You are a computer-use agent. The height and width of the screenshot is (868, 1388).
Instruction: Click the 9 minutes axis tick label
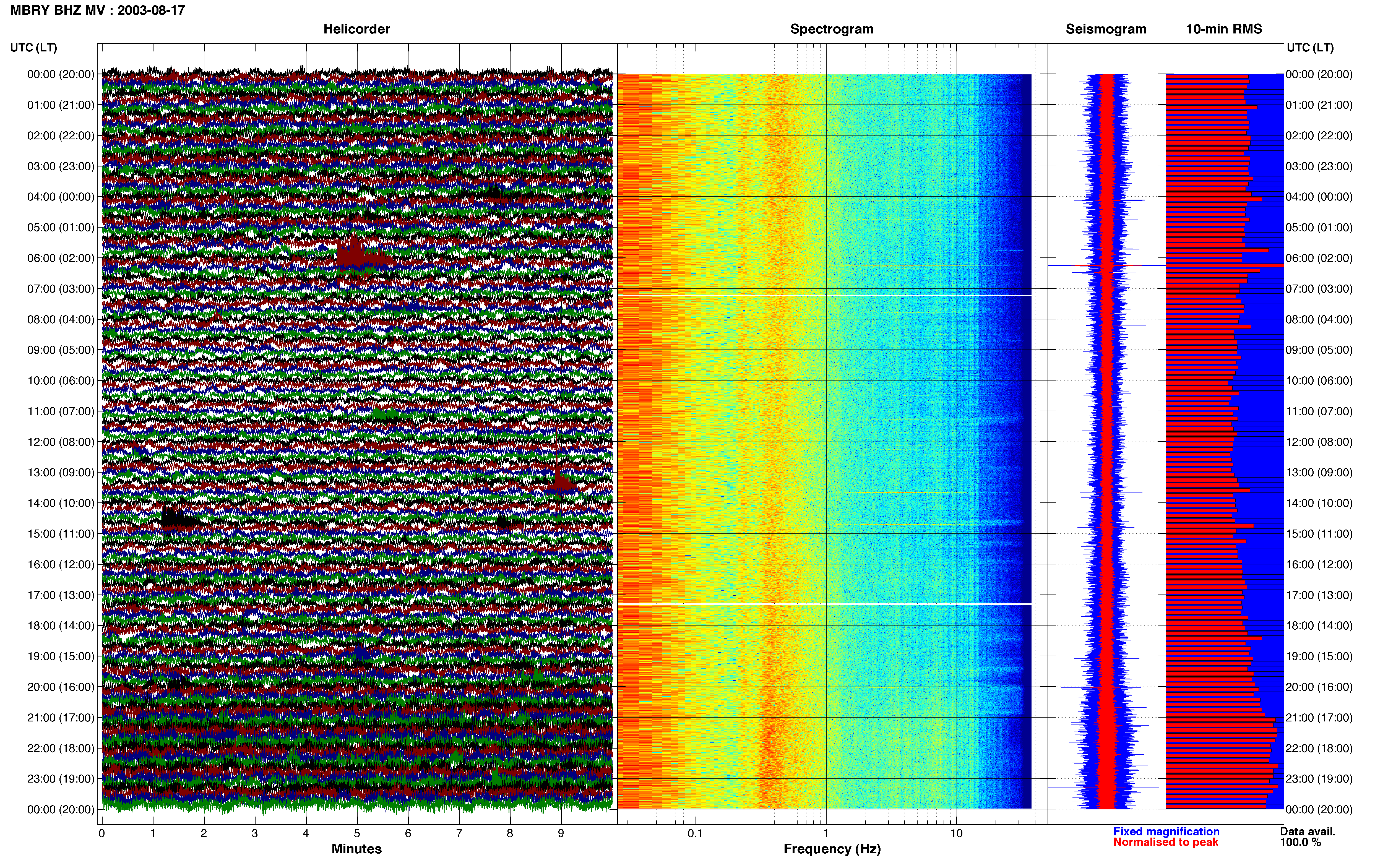pyautogui.click(x=561, y=833)
